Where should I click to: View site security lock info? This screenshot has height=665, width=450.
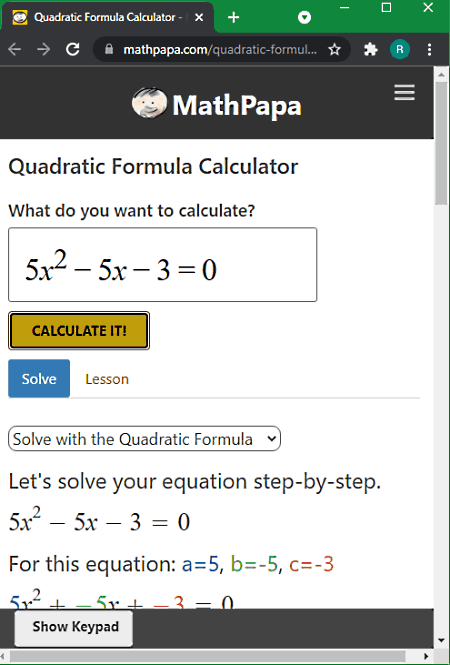(x=109, y=49)
